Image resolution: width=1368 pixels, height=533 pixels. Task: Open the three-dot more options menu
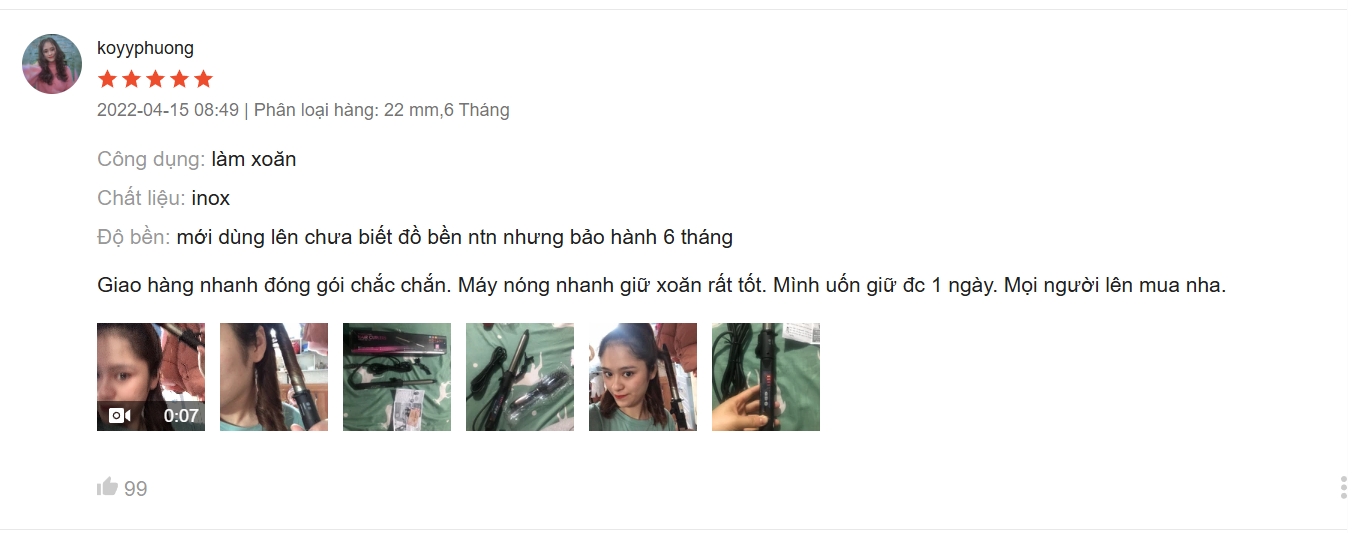[x=1343, y=488]
